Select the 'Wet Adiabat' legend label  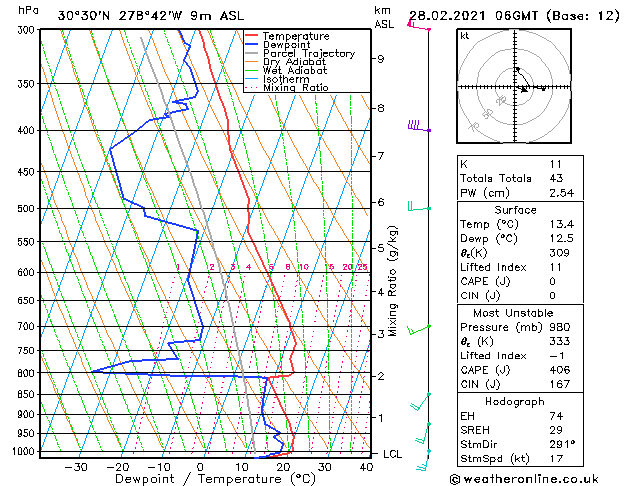(294, 70)
